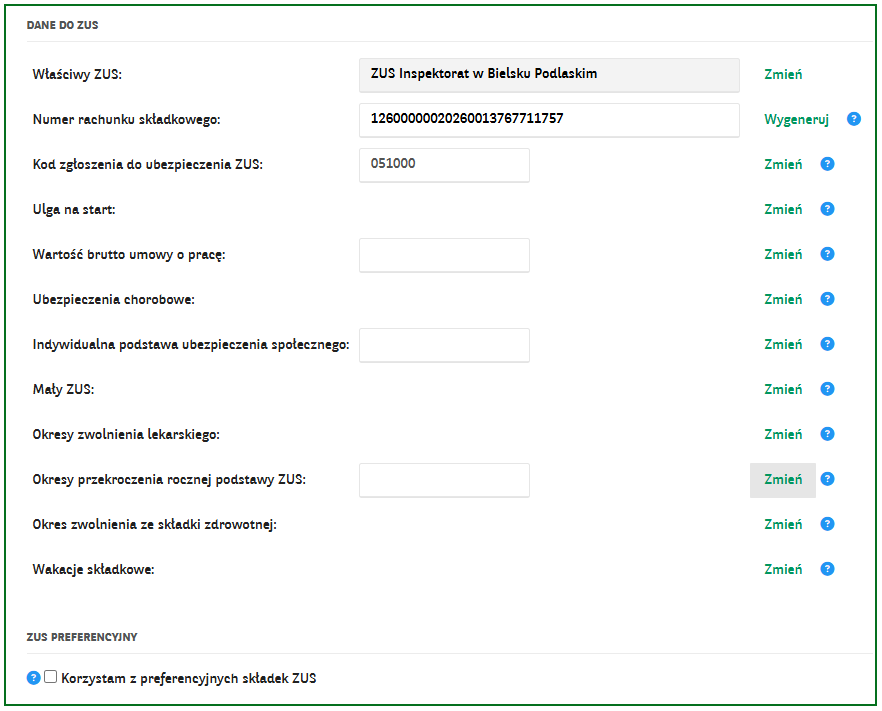This screenshot has height=711, width=882.
Task: Open help for Okres zwolnienia ze składki zdrowotnej
Action: coord(827,524)
